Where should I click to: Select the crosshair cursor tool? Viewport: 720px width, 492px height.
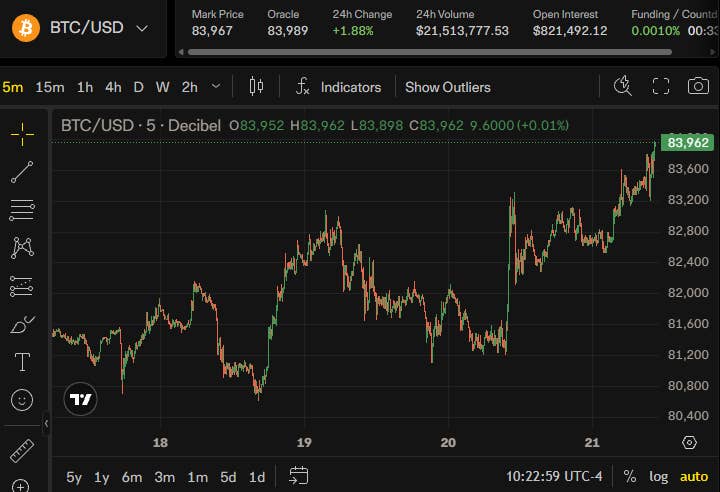click(x=22, y=134)
